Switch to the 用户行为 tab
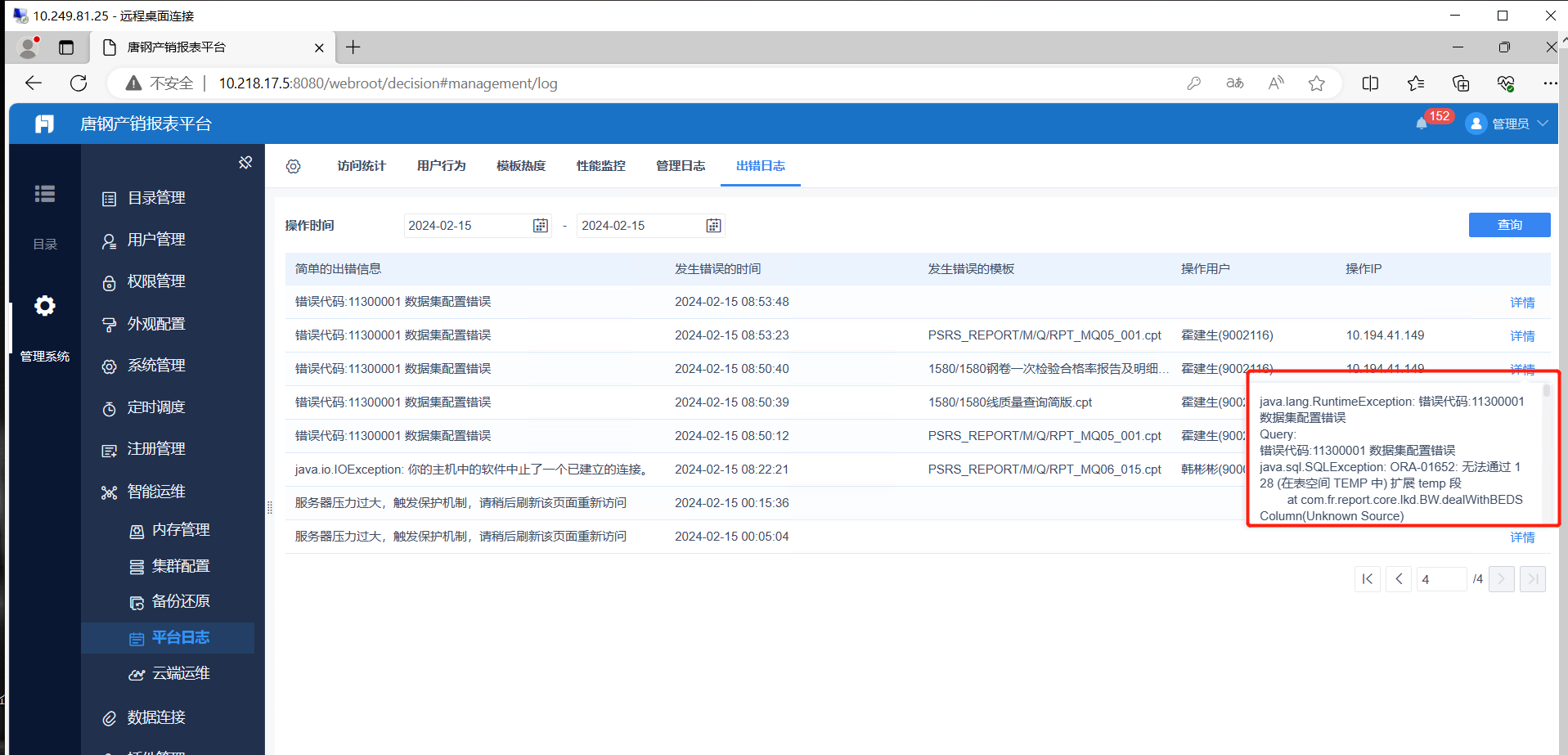Viewport: 1568px width, 755px height. (x=441, y=166)
